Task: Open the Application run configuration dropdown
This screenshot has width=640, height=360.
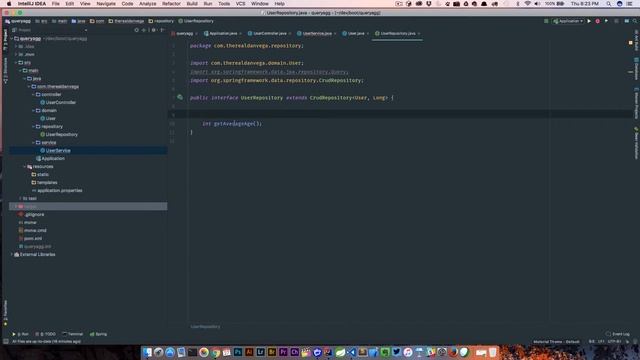Action: click(568, 21)
